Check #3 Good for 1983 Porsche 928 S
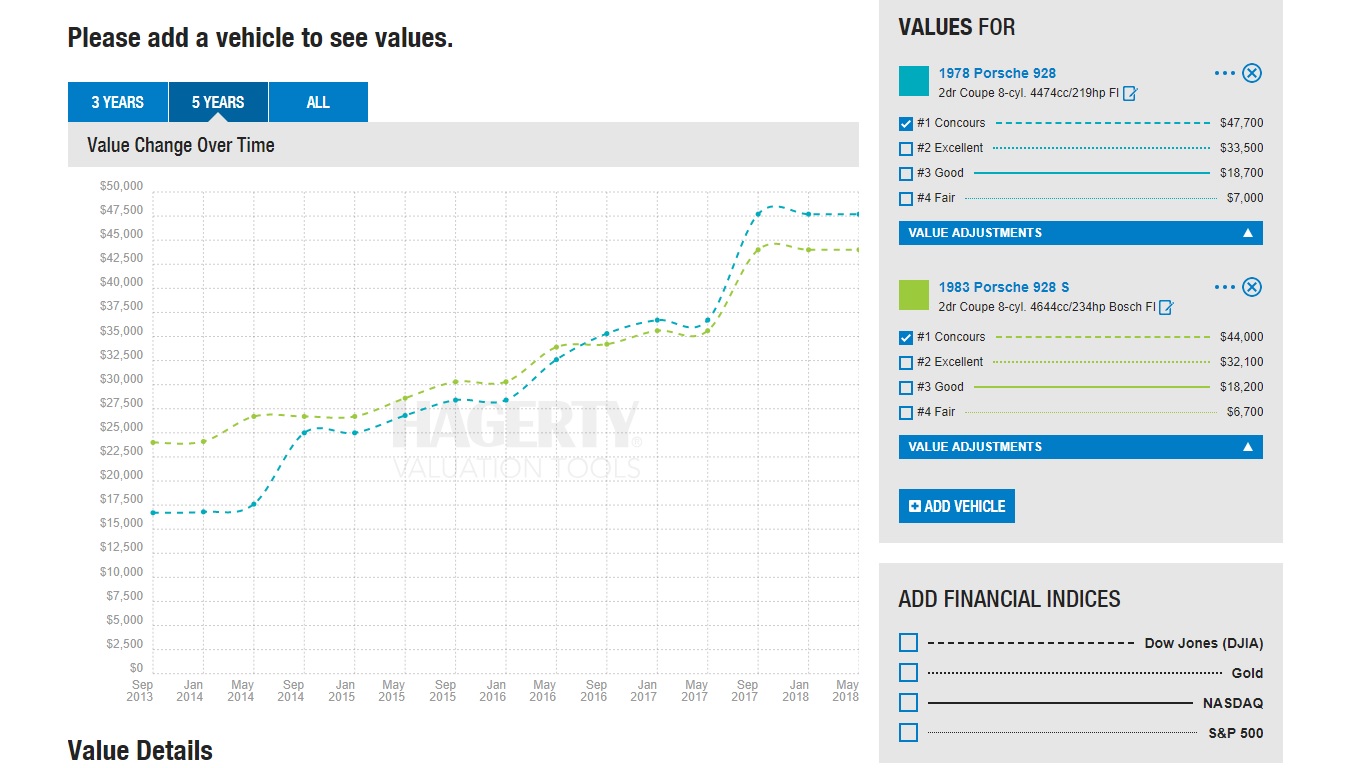Screen dimensions: 1348x768 [906, 388]
